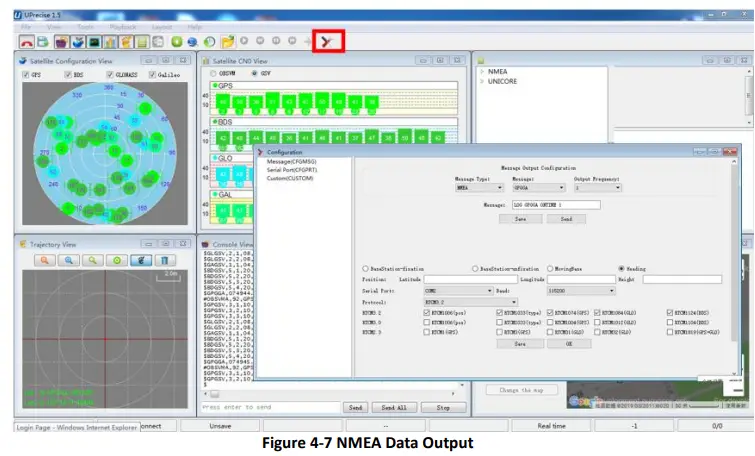755x456 pixels.
Task: Click the green center target icon in Trajectory View
Action: click(117, 261)
